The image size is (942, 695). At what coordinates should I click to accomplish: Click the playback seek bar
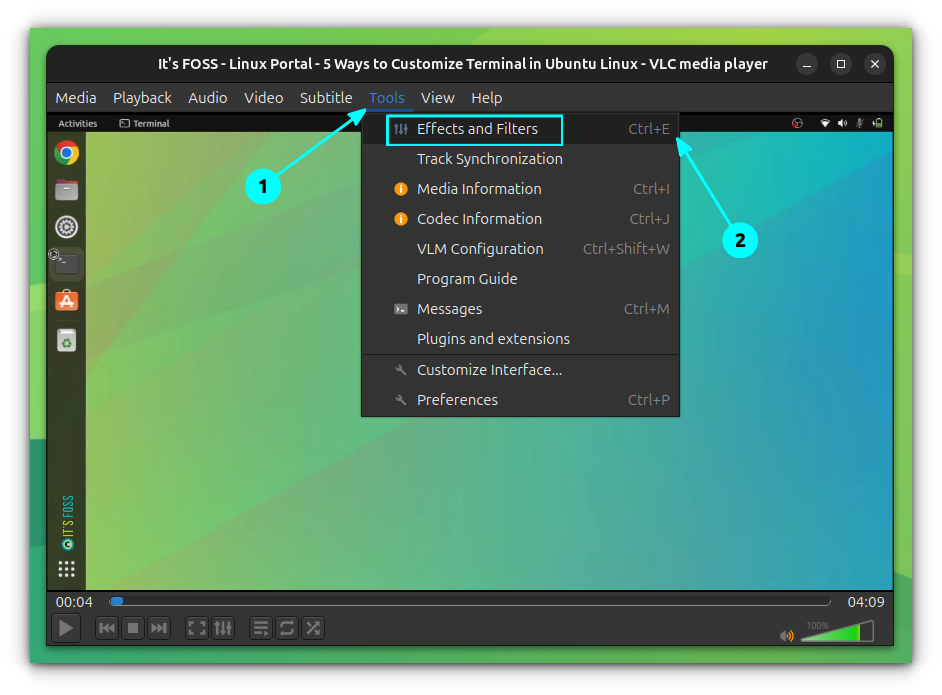coord(470,602)
